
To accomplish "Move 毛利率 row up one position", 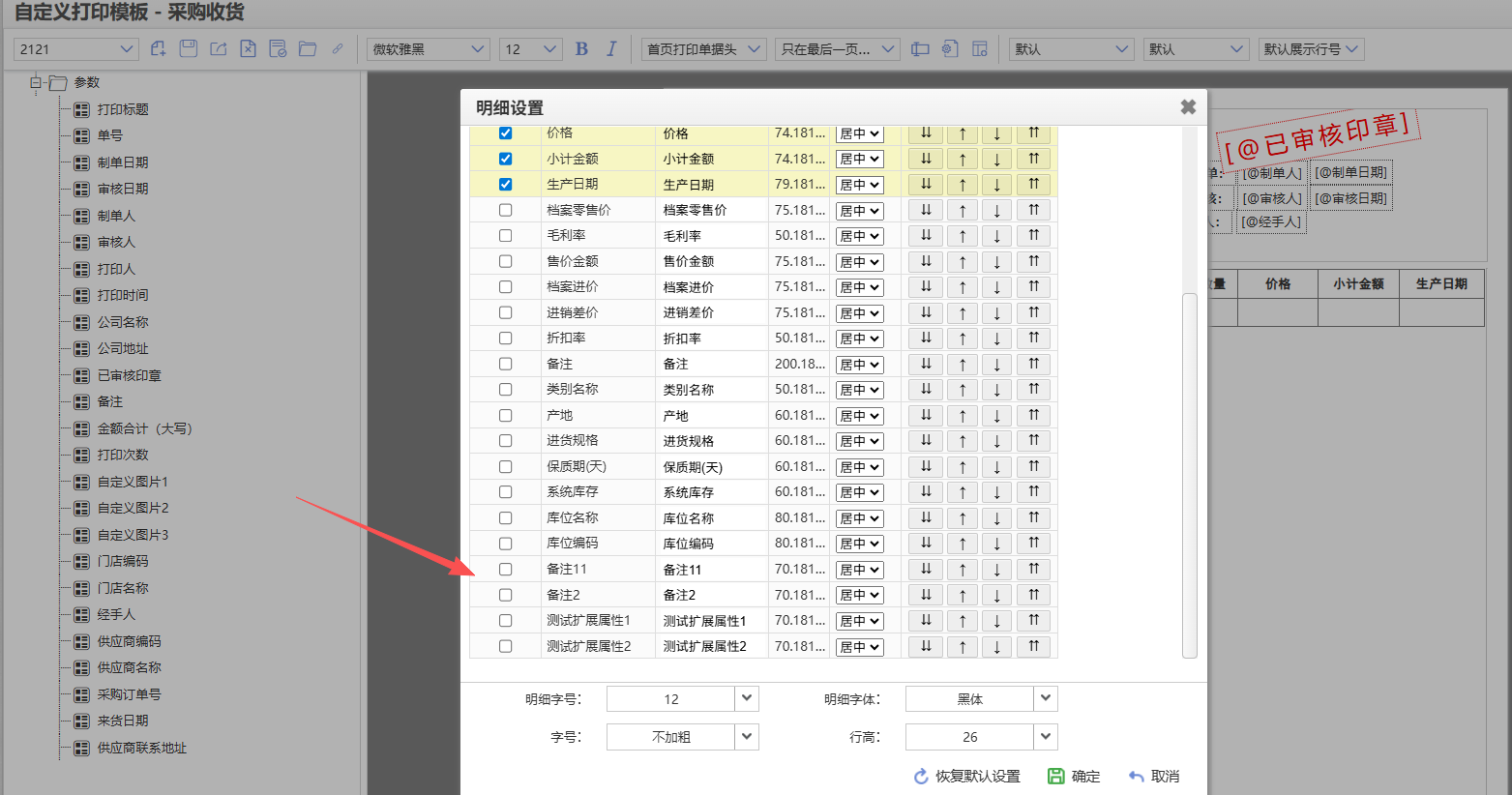I will (962, 236).
